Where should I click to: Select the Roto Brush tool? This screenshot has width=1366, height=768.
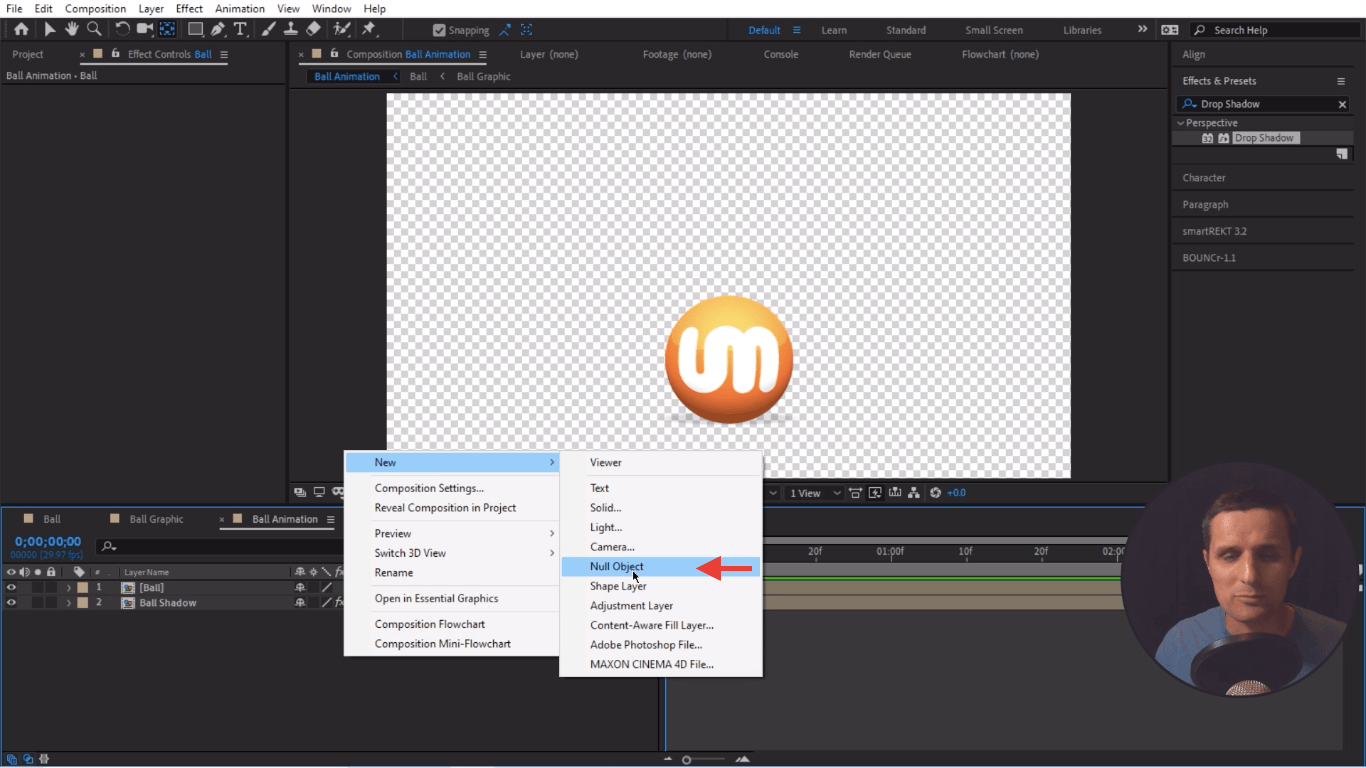click(342, 29)
